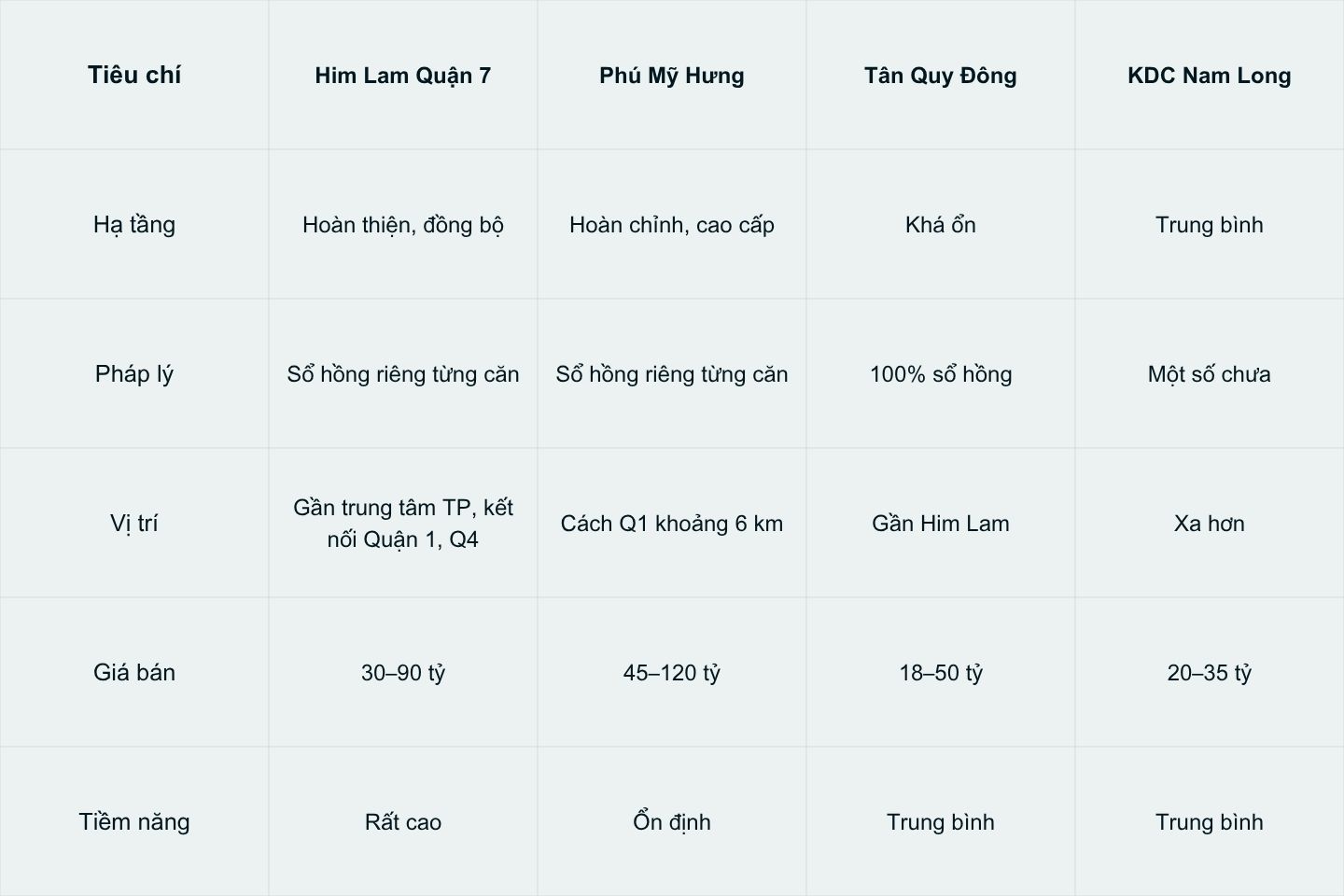Click the 'Hoàn thiện, đồng bộ' cell
Viewport: 1344px width, 896px height.
pos(403,225)
